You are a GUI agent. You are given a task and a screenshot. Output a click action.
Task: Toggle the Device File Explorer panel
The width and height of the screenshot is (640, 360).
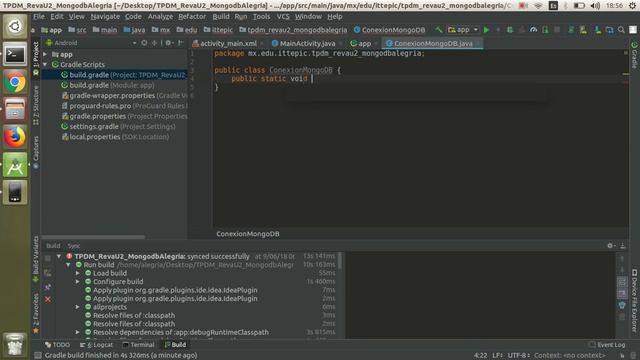pos(634,300)
